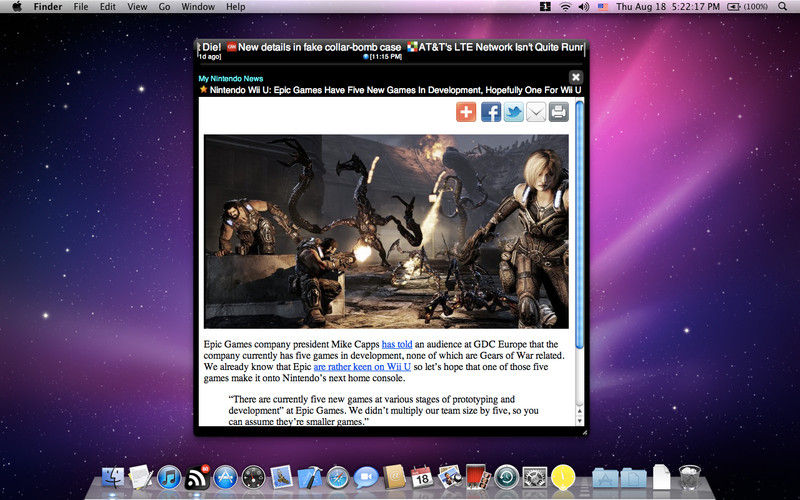Launch Photo Booth from the Dock
The image size is (800, 500).
pos(478,478)
